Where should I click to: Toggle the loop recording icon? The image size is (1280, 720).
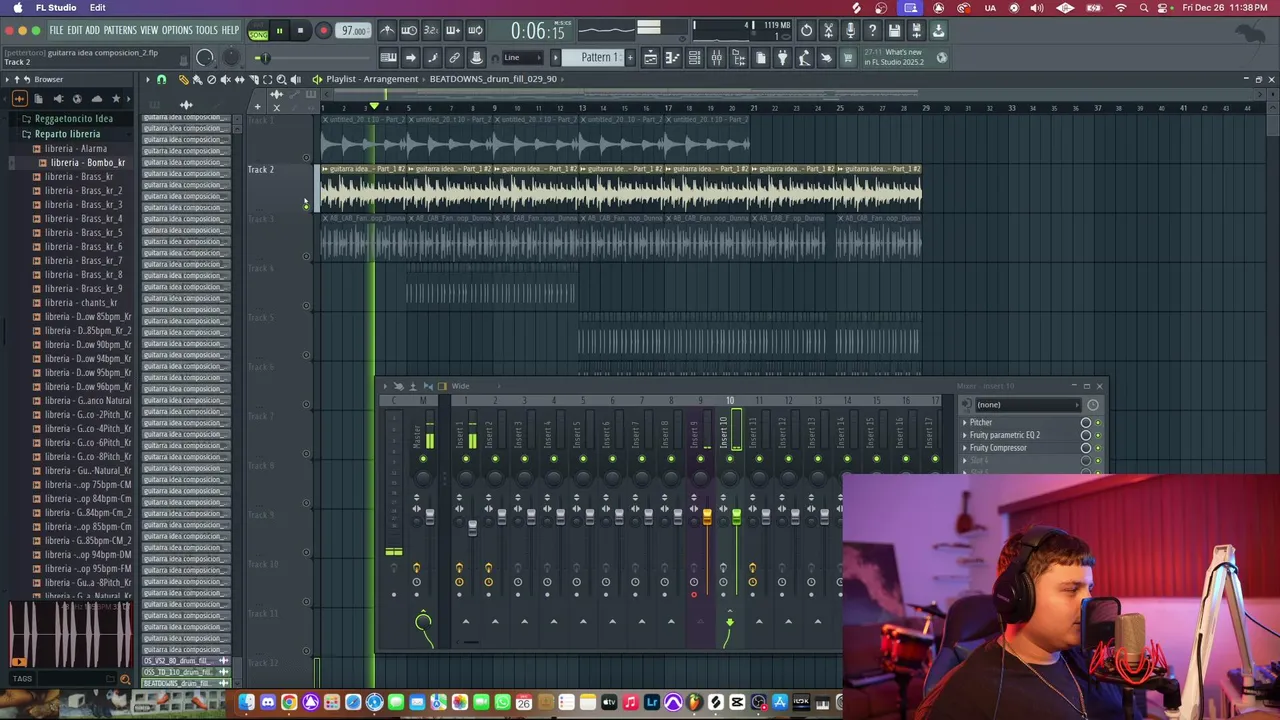(x=475, y=30)
